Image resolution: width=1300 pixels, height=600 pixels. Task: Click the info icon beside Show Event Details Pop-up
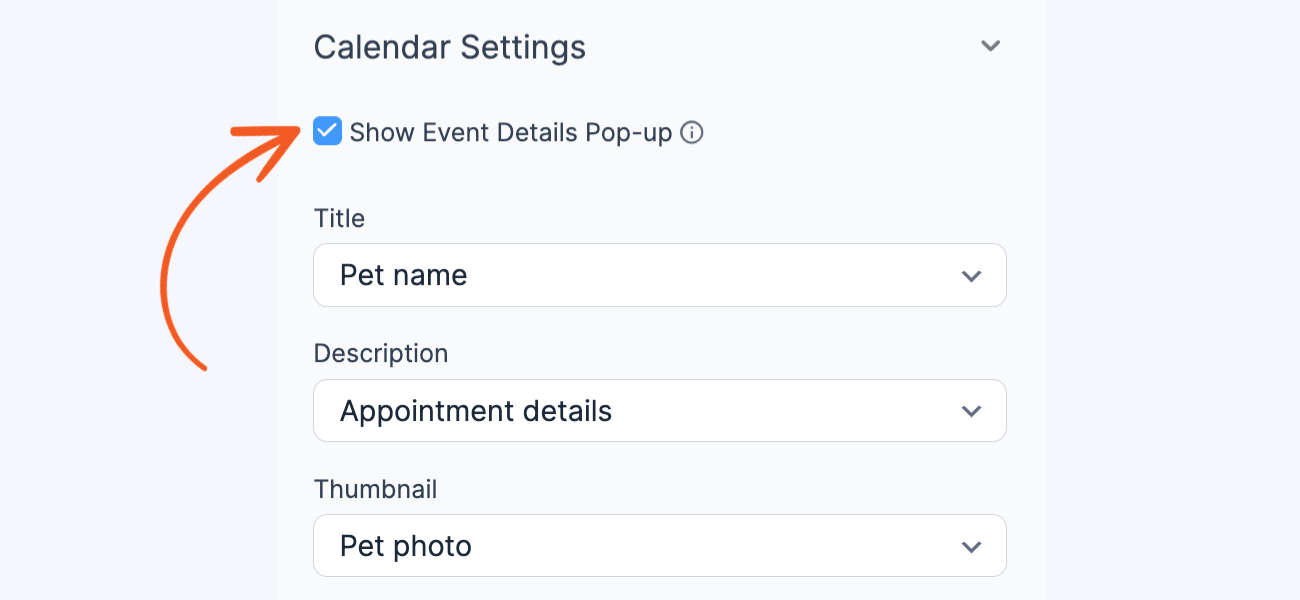point(692,132)
